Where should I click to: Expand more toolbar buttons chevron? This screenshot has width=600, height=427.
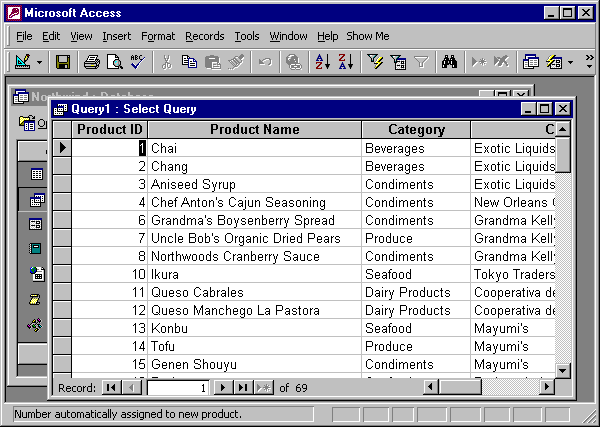[590, 62]
